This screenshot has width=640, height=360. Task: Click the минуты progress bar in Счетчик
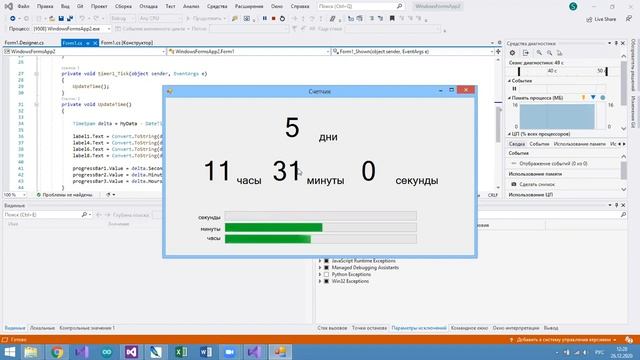[321, 227]
